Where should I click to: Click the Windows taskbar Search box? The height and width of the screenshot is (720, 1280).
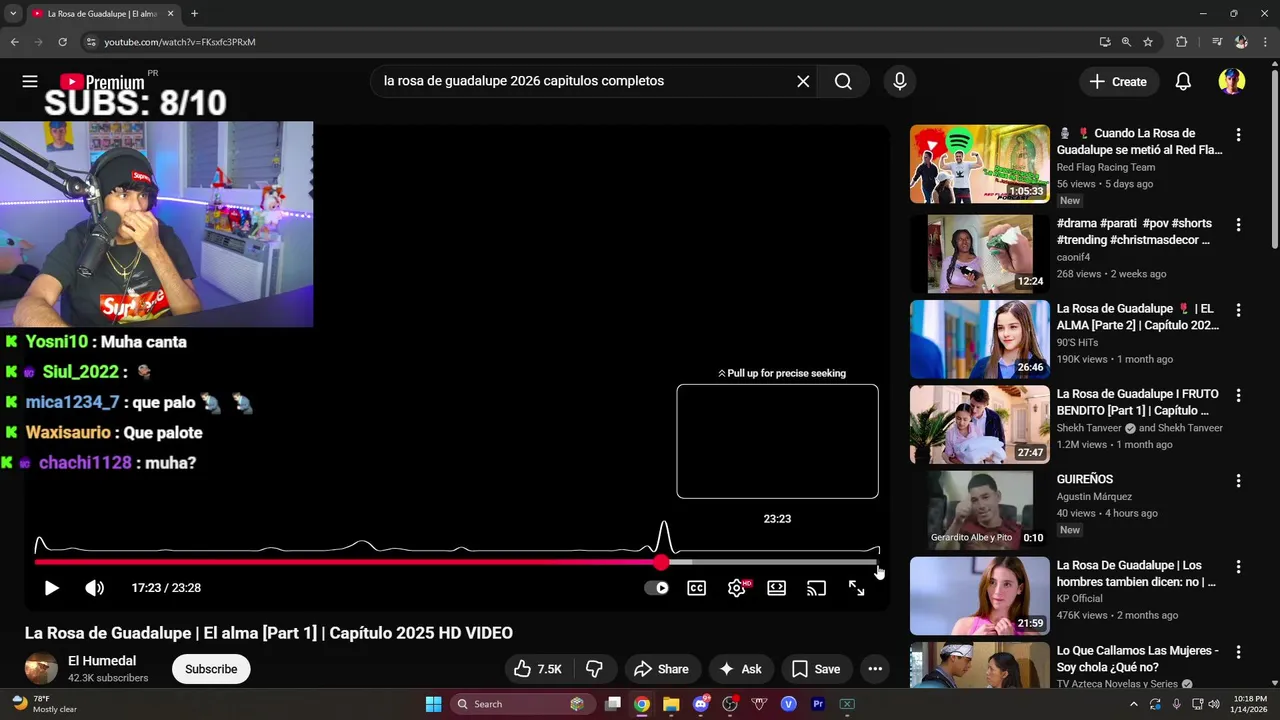pyautogui.click(x=523, y=704)
